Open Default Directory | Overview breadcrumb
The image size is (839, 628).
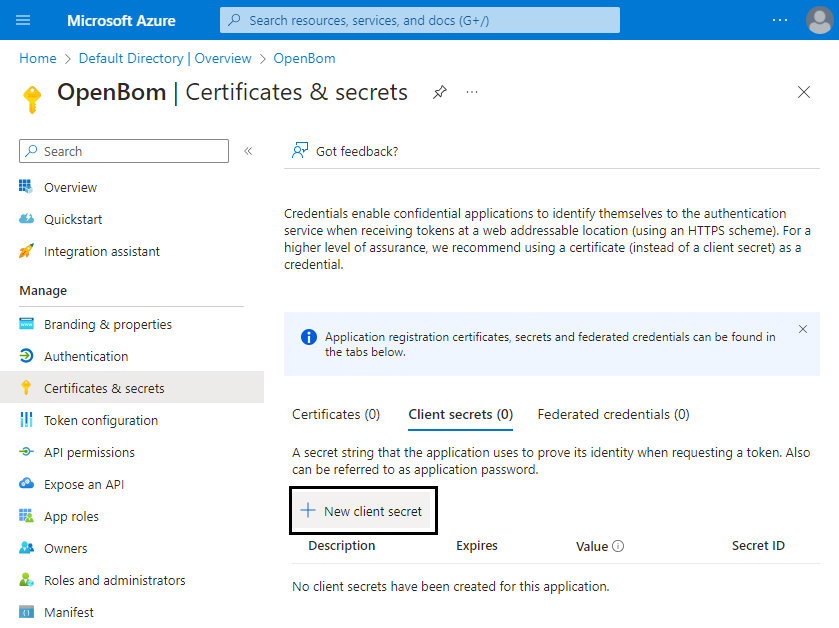(x=165, y=58)
